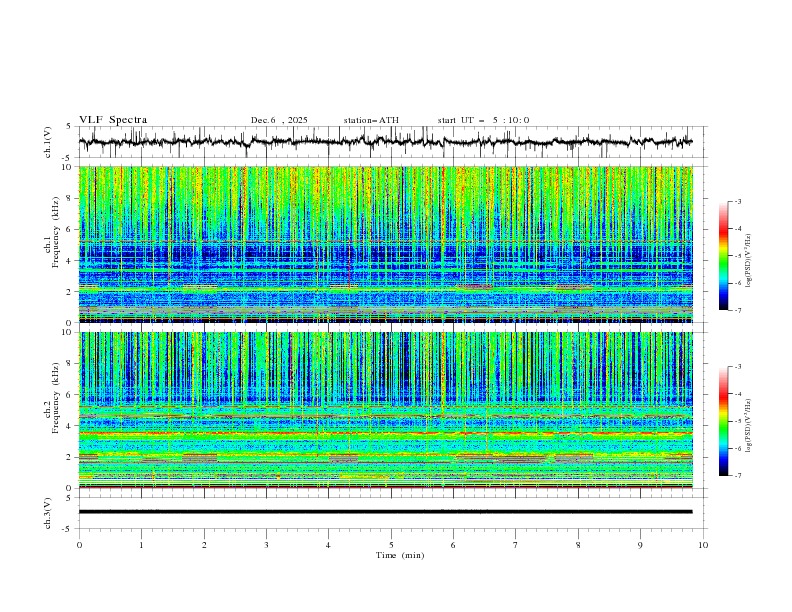The width and height of the screenshot is (792, 612).
Task: Click the time axis tick label "9"
Action: [x=640, y=545]
